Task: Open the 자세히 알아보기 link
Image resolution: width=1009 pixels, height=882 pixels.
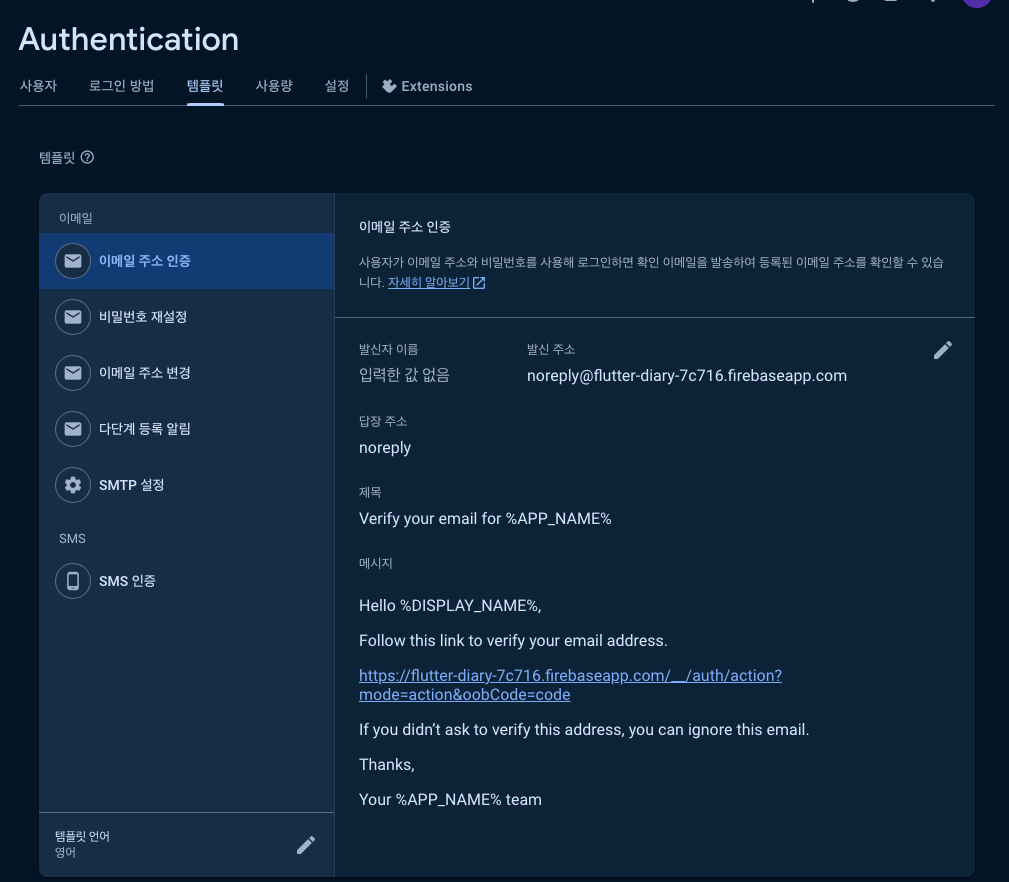Action: pyautogui.click(x=429, y=282)
